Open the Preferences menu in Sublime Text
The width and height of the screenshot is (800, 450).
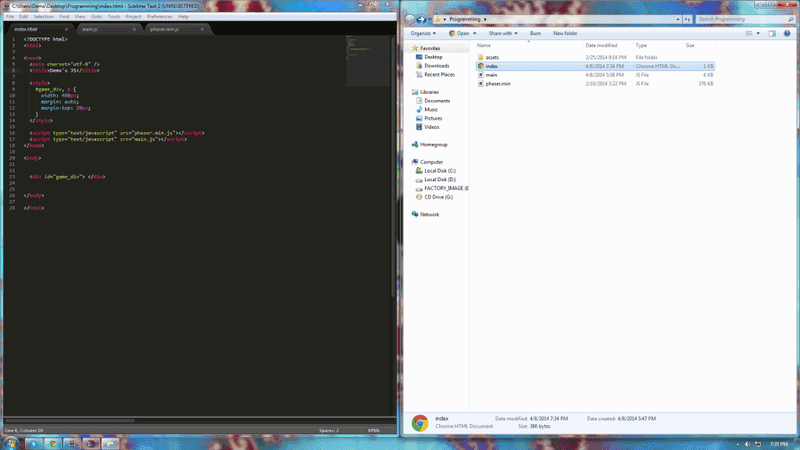coord(159,17)
